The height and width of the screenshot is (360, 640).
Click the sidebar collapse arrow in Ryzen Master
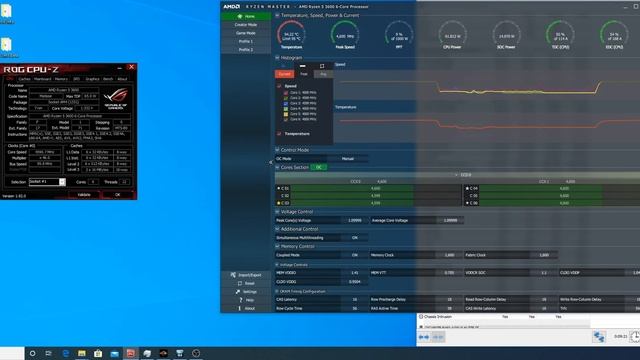(x=270, y=162)
